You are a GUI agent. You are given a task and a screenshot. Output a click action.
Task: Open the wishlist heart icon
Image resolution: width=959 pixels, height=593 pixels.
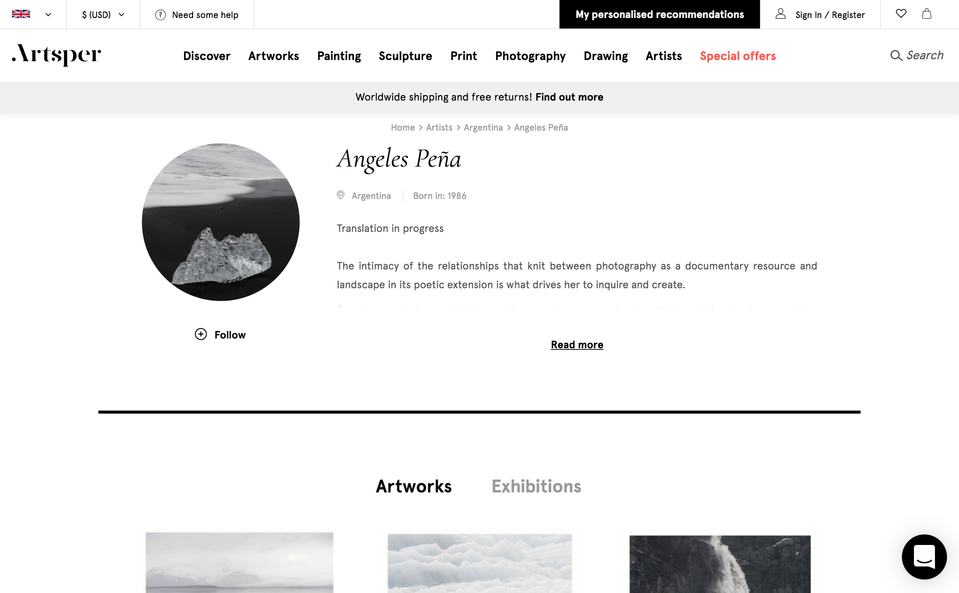pyautogui.click(x=901, y=13)
